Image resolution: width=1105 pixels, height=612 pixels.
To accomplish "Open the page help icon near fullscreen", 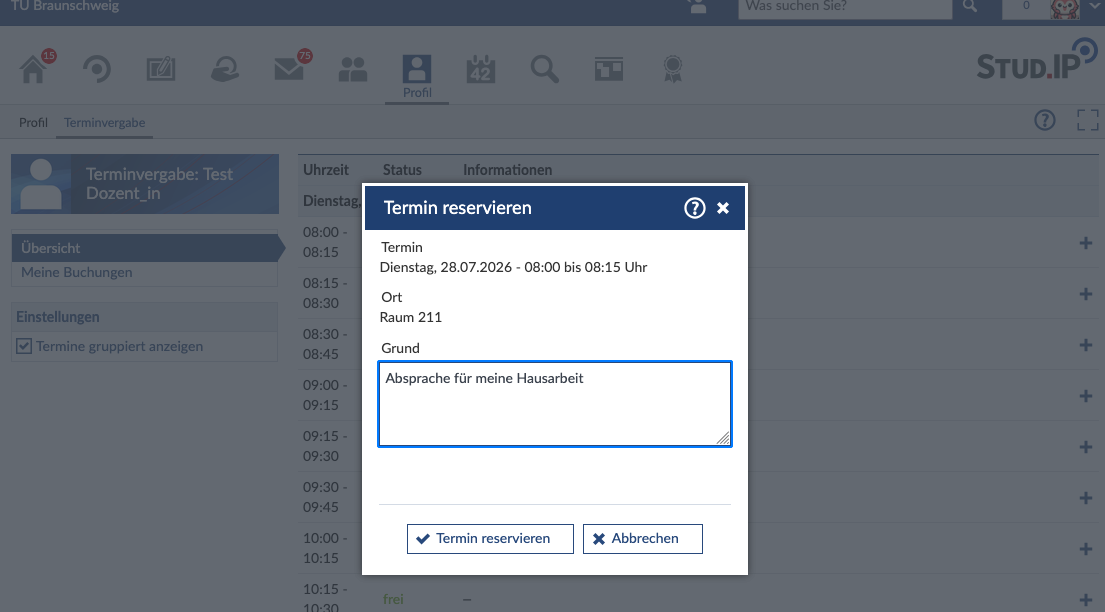I will pyautogui.click(x=1044, y=121).
